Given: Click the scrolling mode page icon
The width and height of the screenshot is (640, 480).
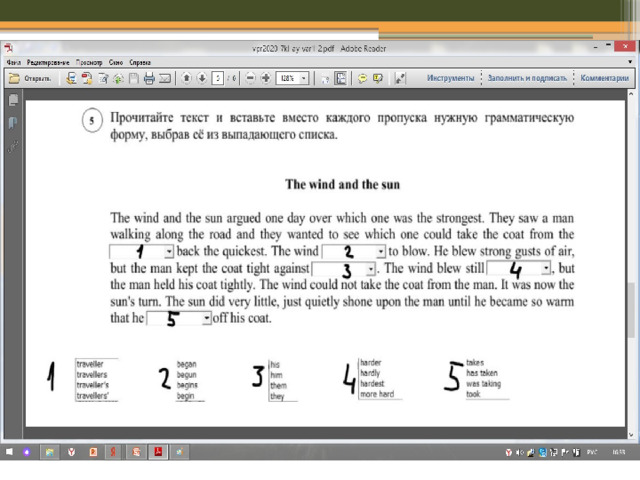Looking at the screenshot, I should tap(340, 78).
